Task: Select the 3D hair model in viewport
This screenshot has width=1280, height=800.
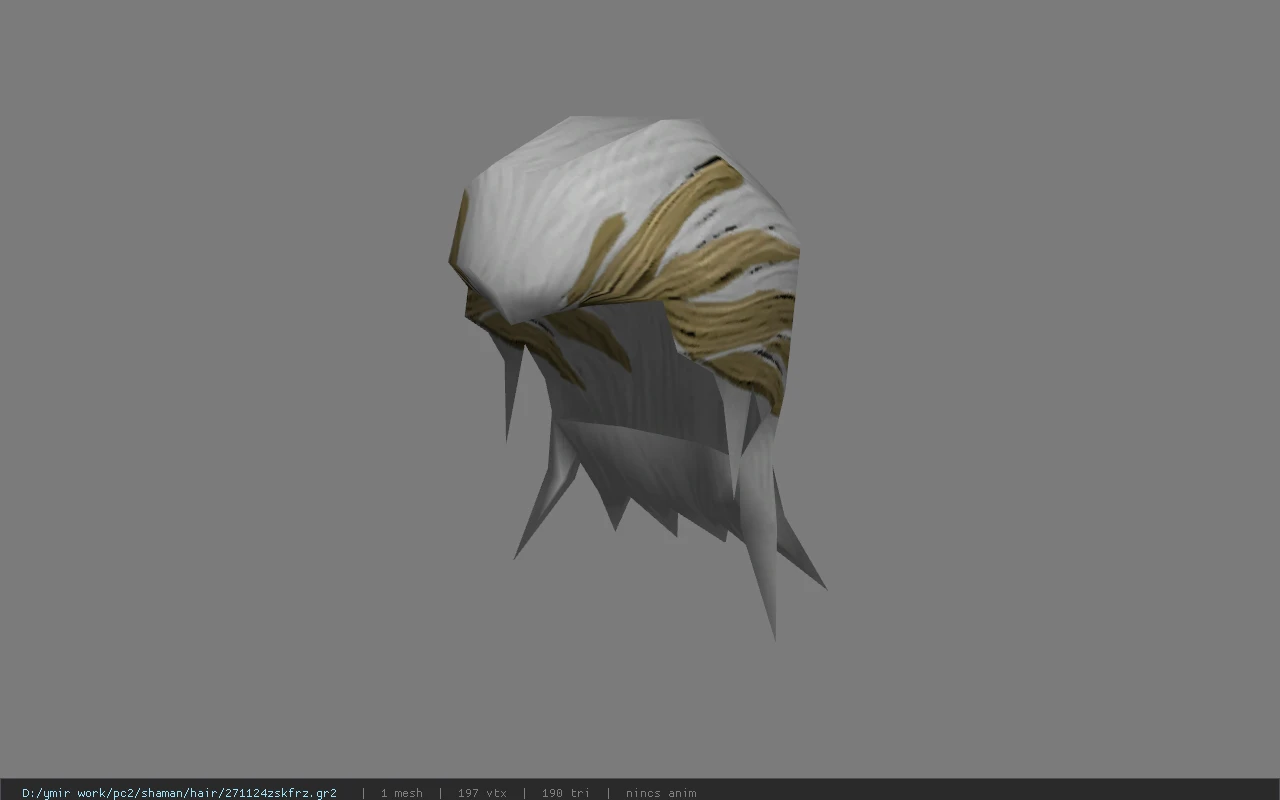Action: point(636,377)
